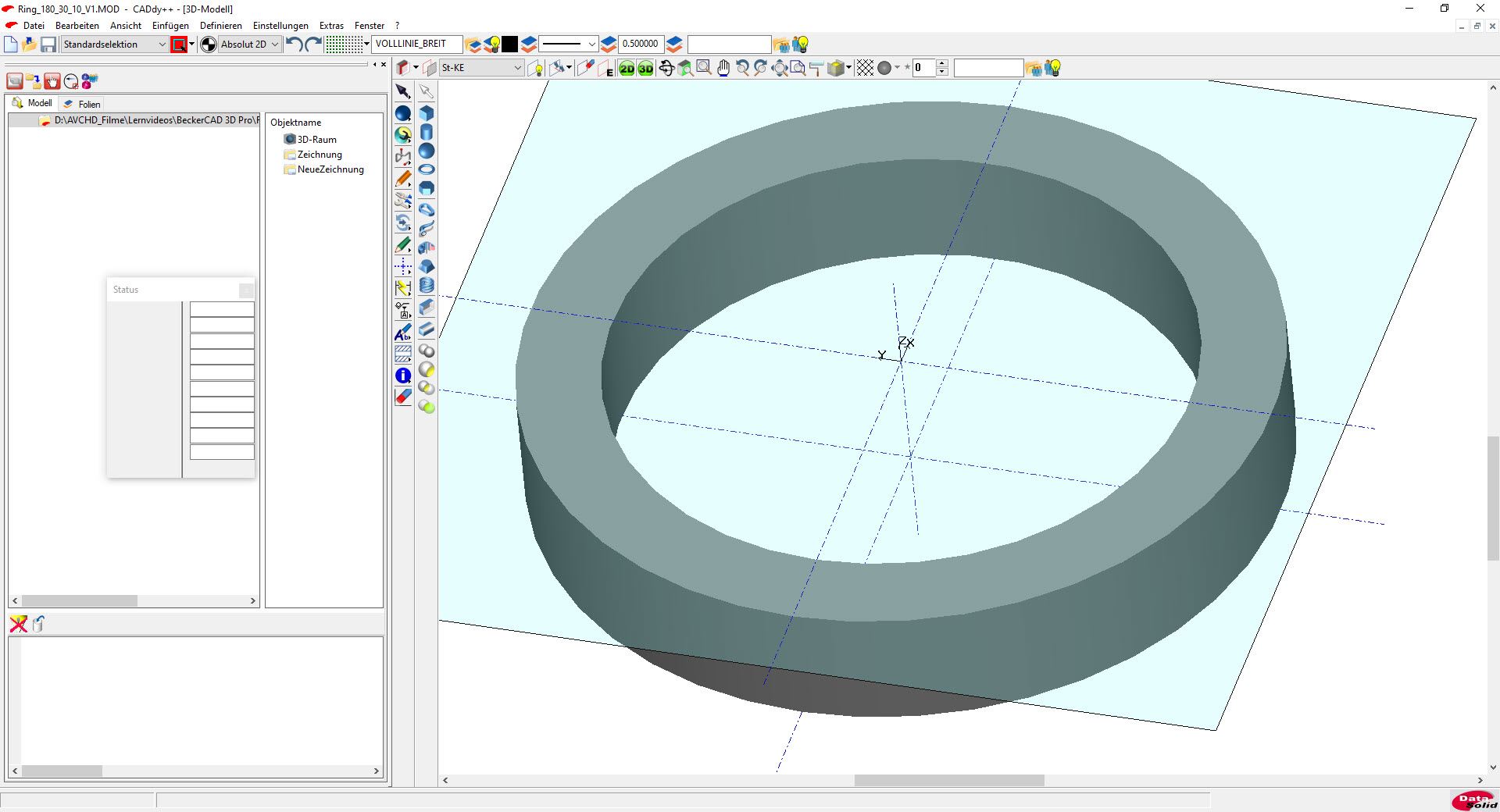Toggle the red selection window button
Viewport: 1500px width, 812px height.
[179, 45]
